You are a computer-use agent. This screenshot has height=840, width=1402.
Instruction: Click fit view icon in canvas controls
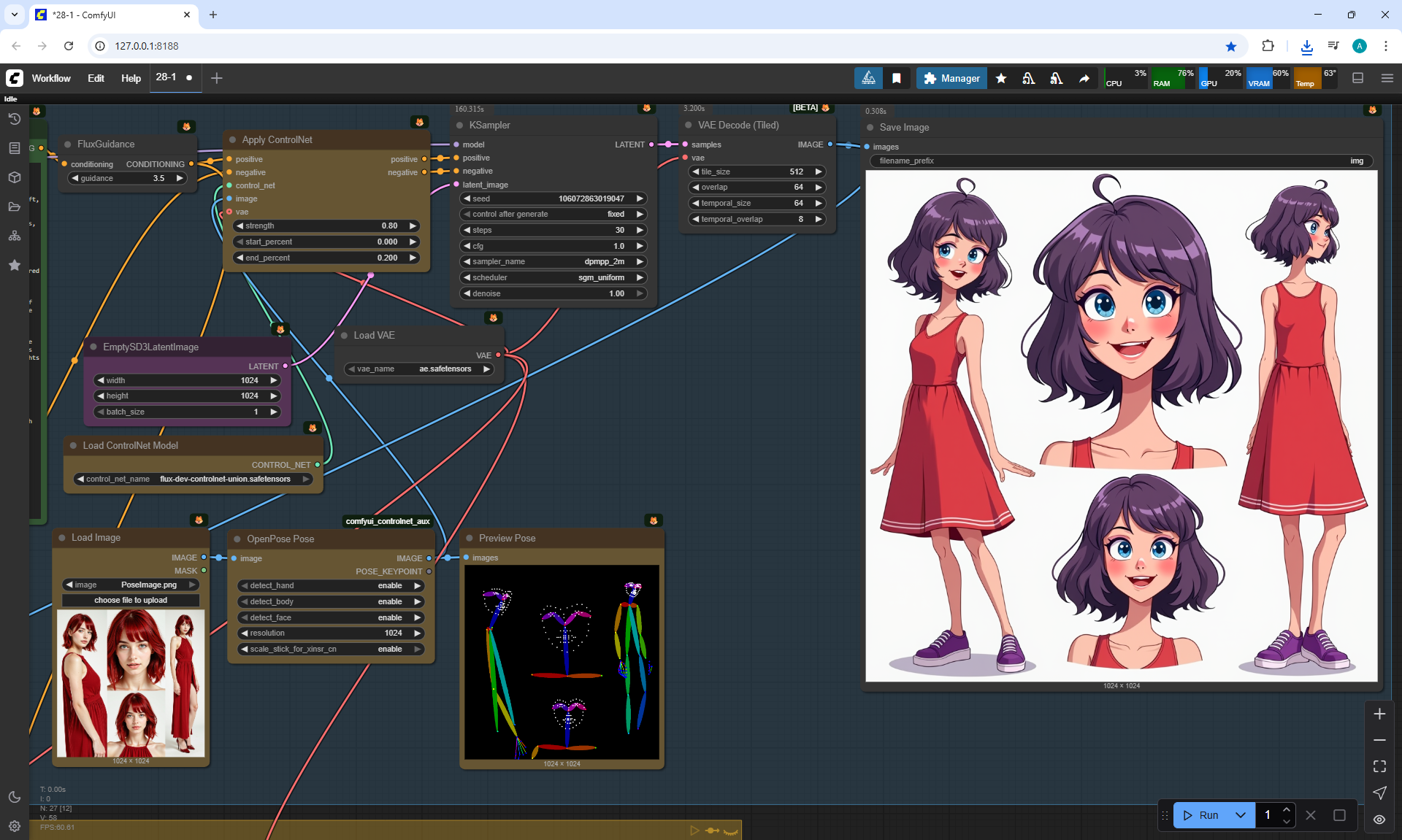(x=1379, y=766)
